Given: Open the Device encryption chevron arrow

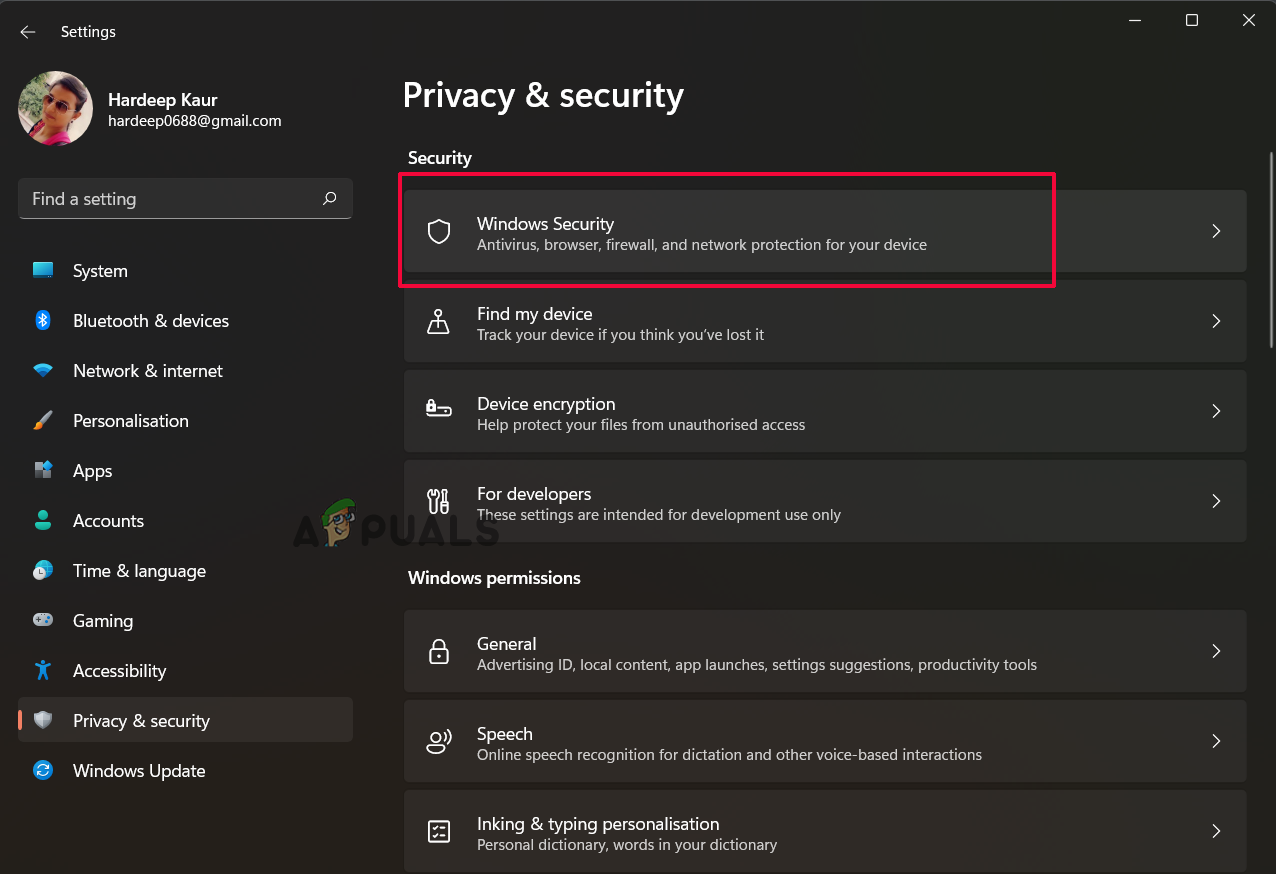Looking at the screenshot, I should [1216, 411].
